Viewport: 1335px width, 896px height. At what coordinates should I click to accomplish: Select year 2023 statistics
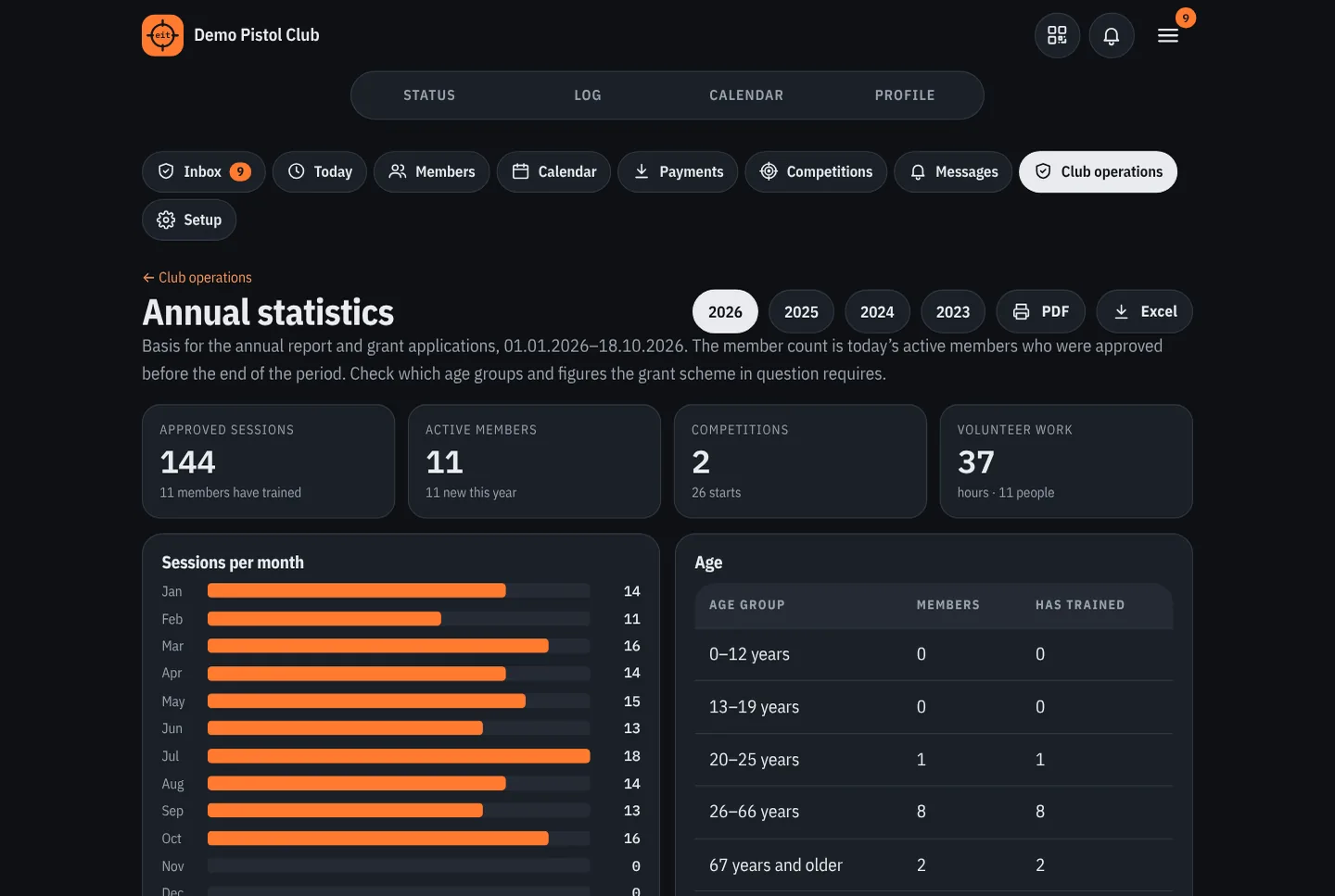point(953,311)
